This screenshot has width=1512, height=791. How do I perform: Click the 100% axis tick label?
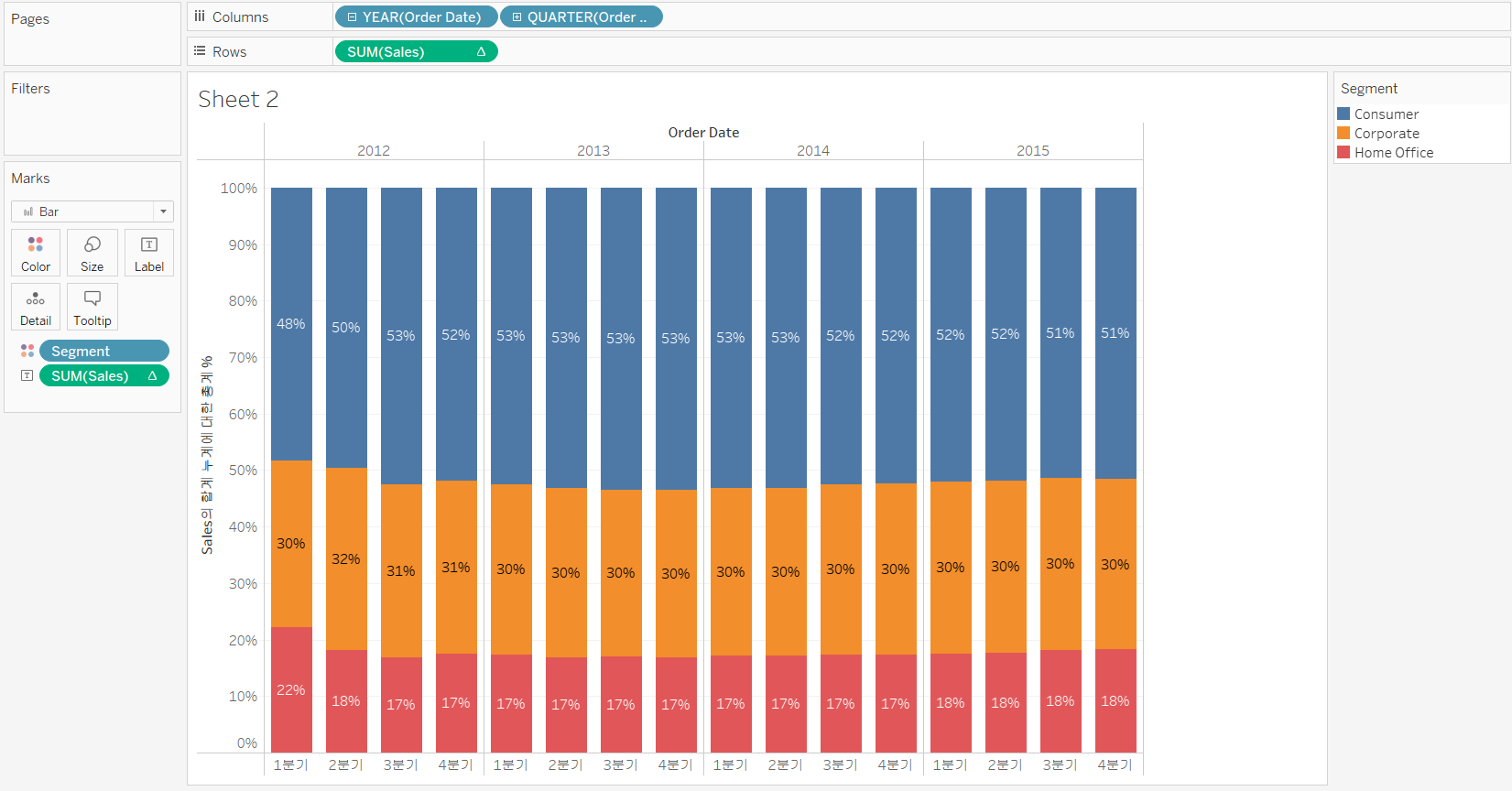point(239,189)
